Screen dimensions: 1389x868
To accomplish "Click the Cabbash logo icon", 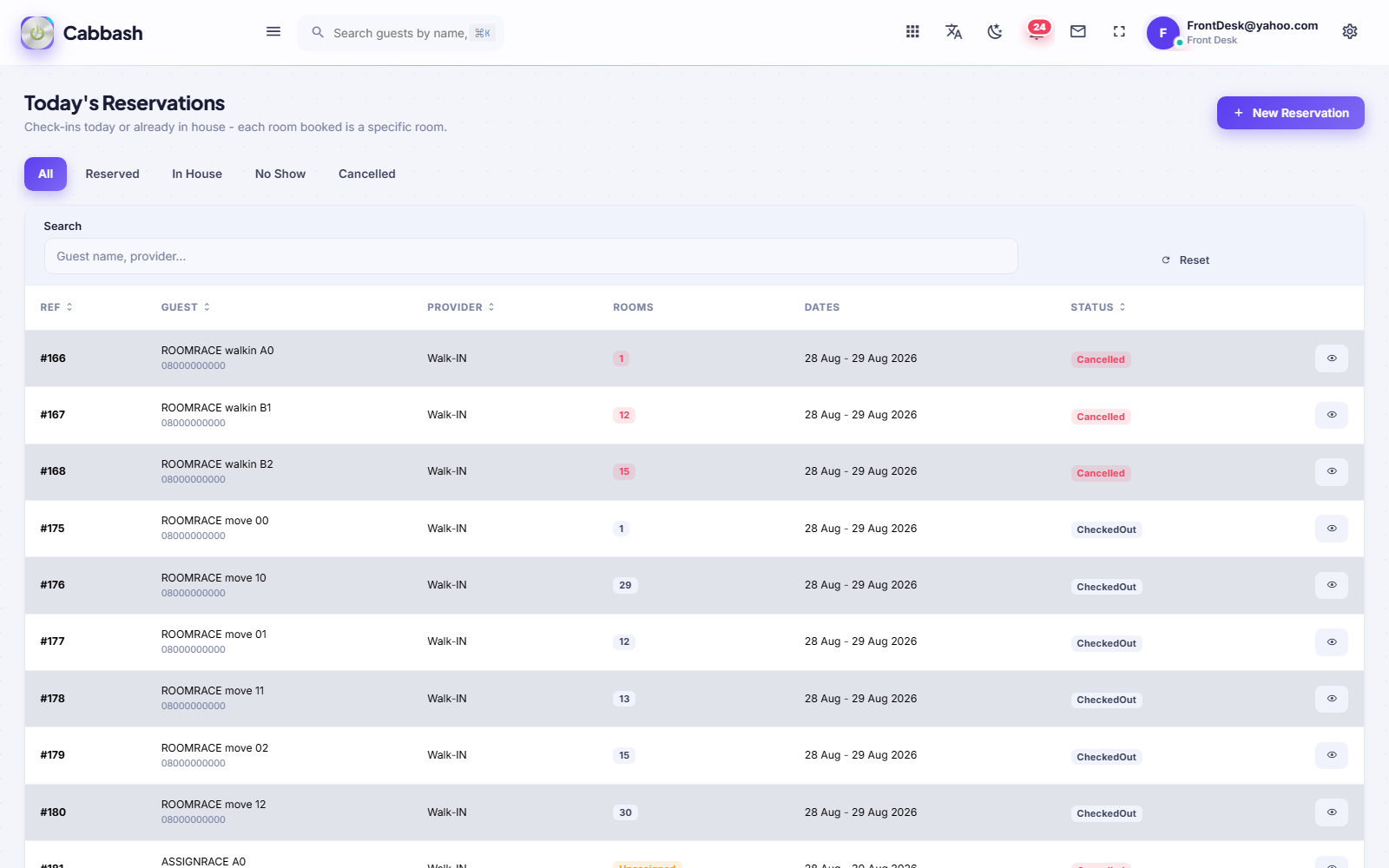I will tap(37, 33).
